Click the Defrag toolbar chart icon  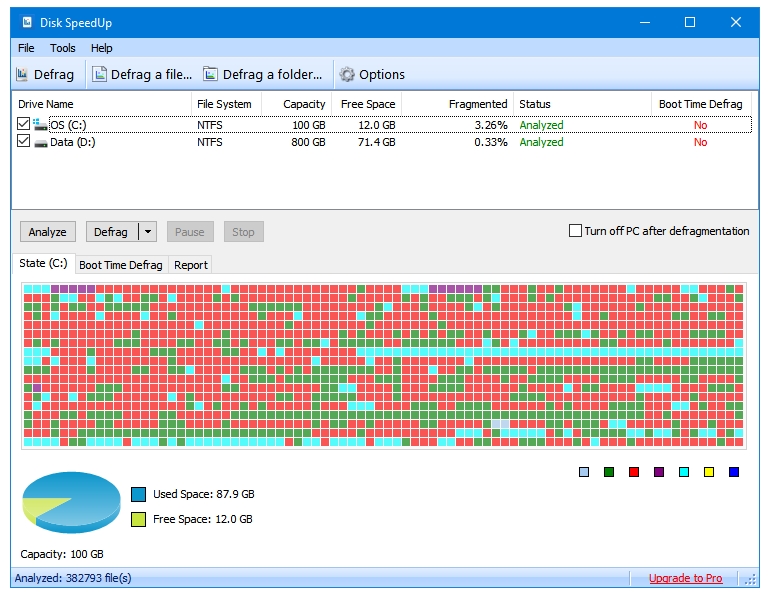(22, 74)
